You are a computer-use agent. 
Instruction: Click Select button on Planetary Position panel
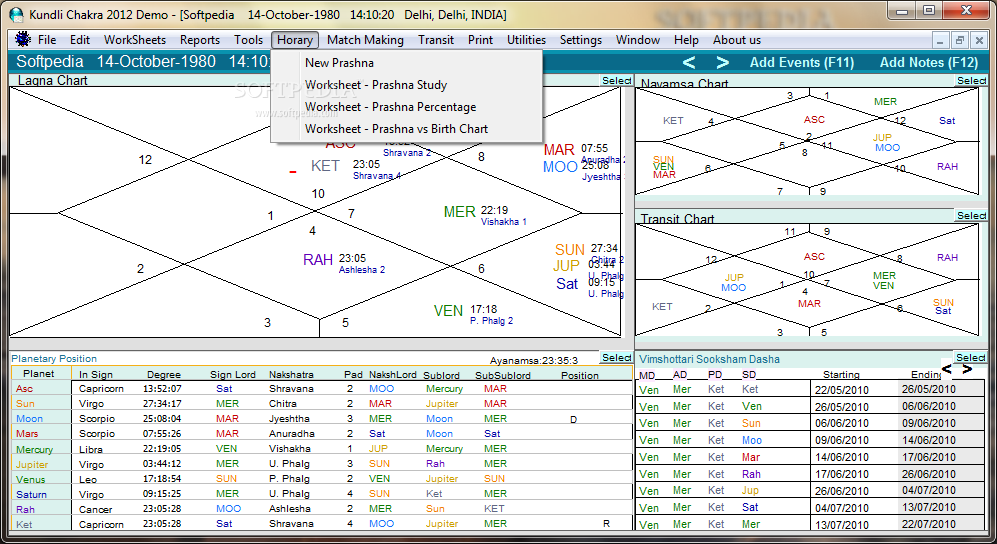(x=616, y=358)
